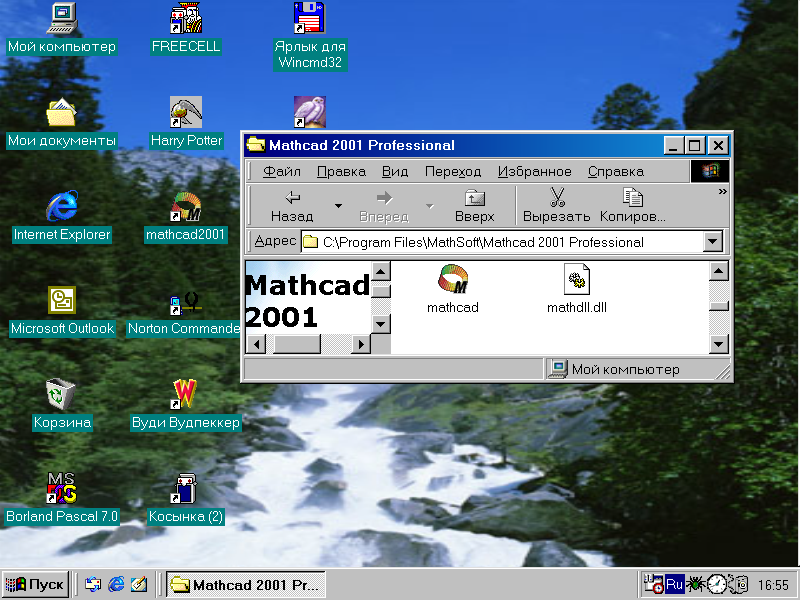Click the 16:55 taskbar clock
Screen dimensions: 800x600
point(773,585)
